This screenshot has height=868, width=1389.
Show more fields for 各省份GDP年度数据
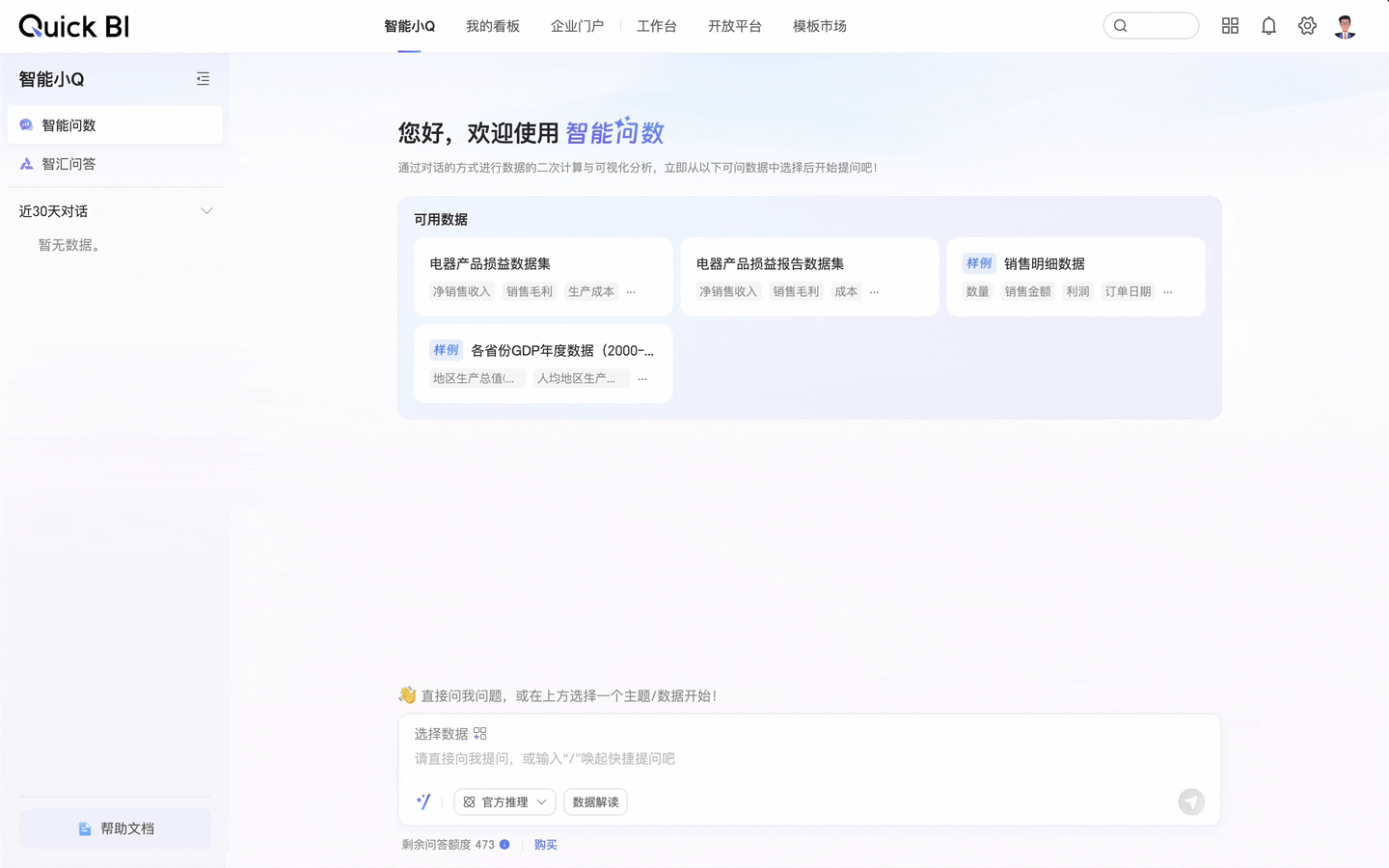642,378
